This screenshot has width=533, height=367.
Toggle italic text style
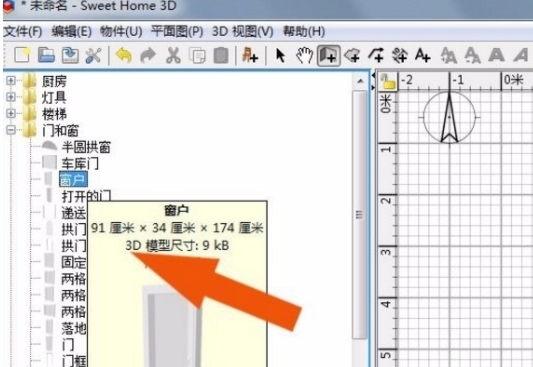click(521, 55)
